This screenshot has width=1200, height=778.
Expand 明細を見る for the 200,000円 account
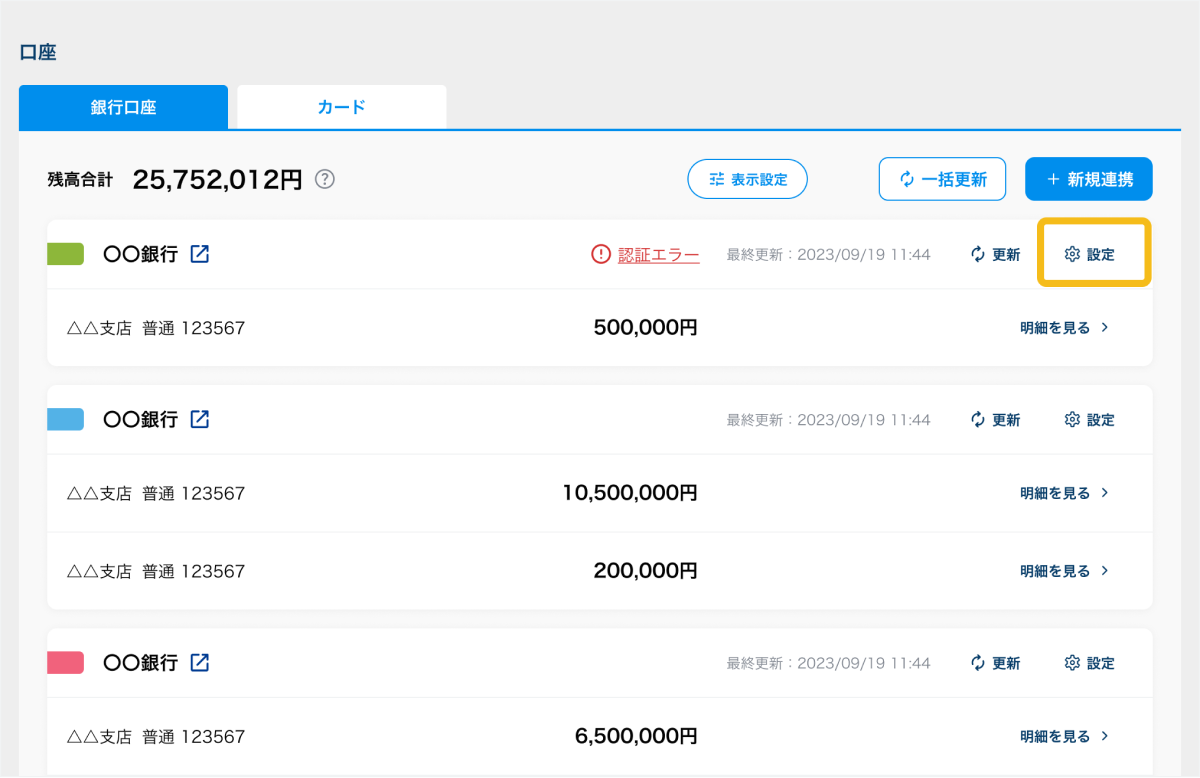click(x=1064, y=571)
